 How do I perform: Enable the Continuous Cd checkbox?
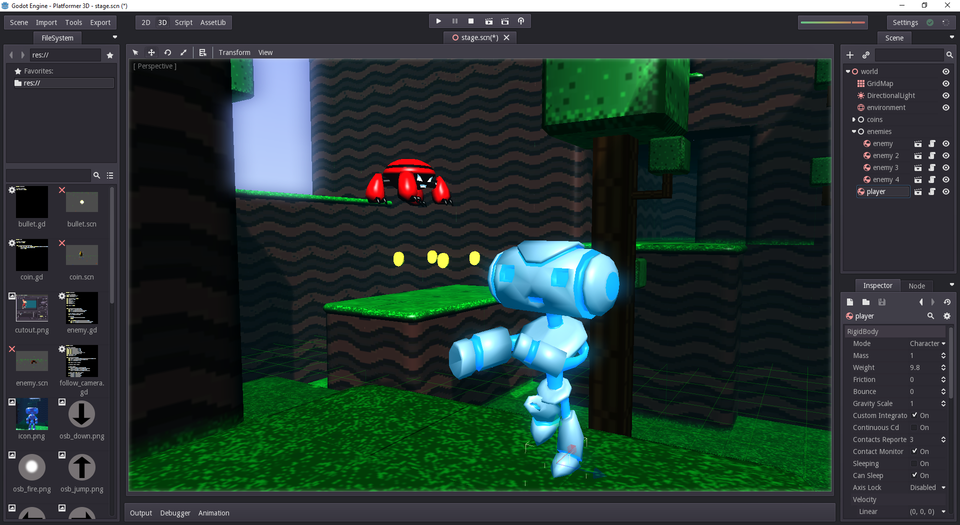point(915,427)
